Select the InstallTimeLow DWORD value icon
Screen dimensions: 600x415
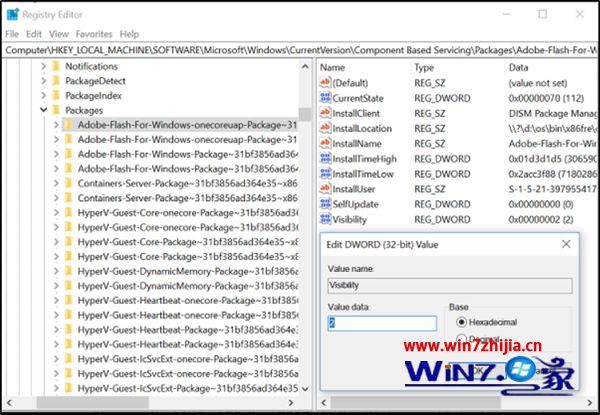coord(325,174)
